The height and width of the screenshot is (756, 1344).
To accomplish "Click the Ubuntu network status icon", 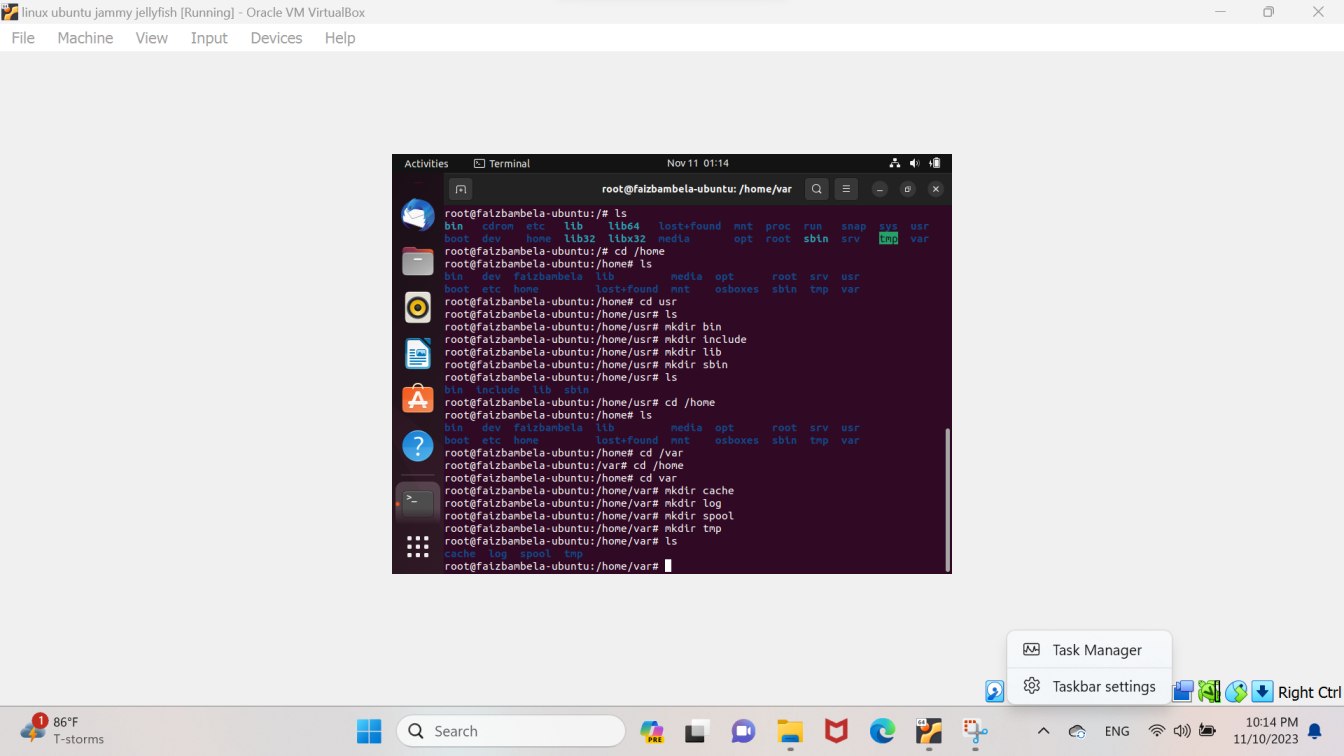I will tap(895, 163).
